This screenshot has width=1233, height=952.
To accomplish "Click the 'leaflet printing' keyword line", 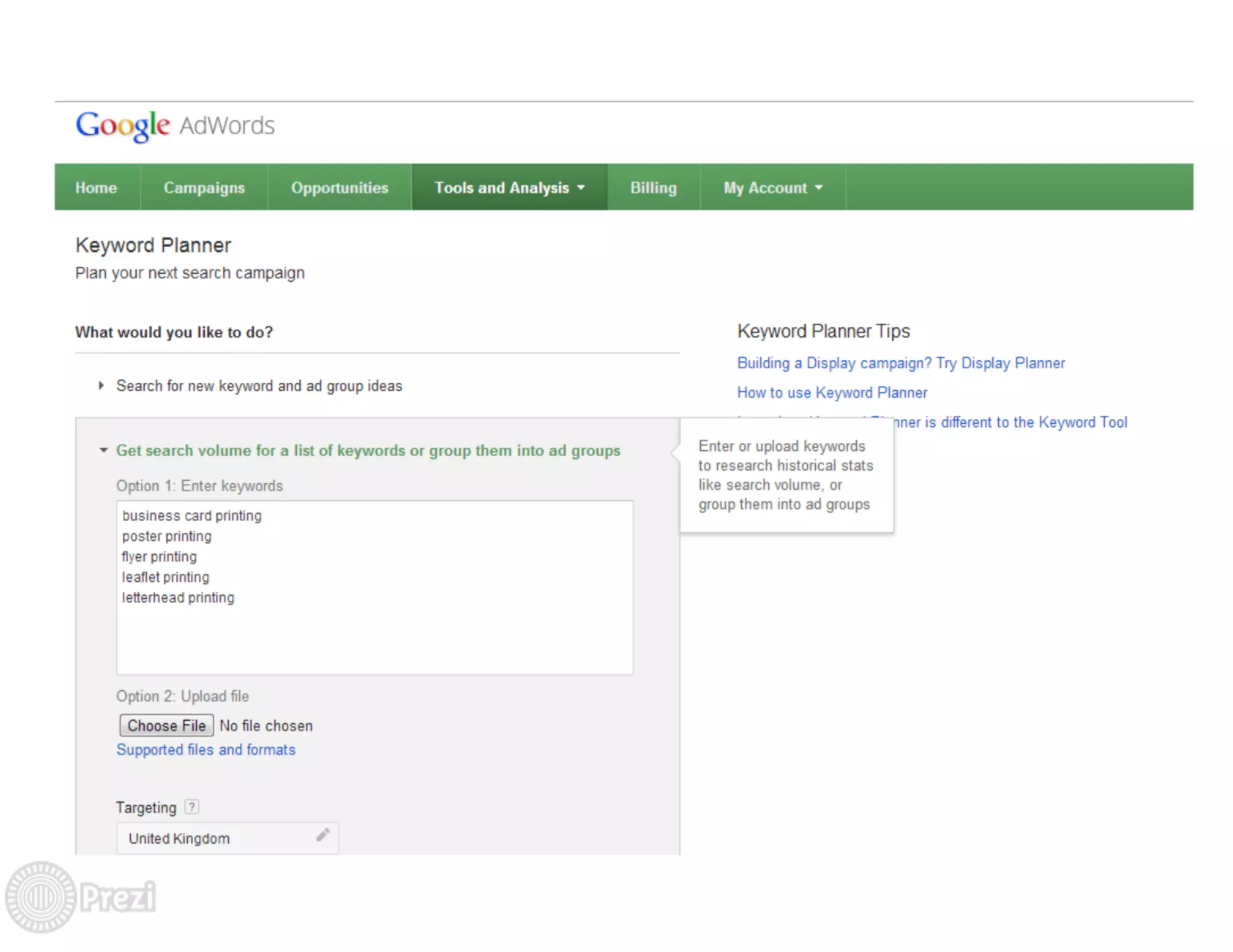I will coord(166,577).
